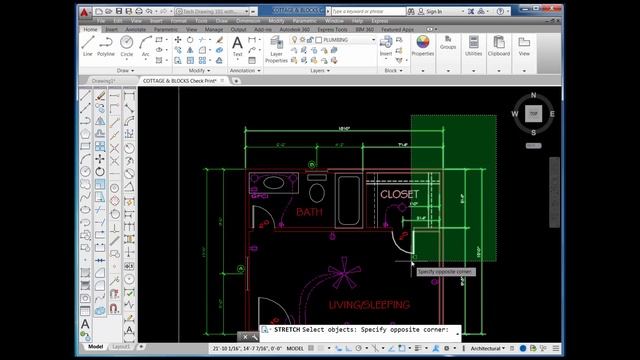The image size is (640, 360).
Task: Switch to the Manage ribbon tab
Action: pyautogui.click(x=214, y=30)
